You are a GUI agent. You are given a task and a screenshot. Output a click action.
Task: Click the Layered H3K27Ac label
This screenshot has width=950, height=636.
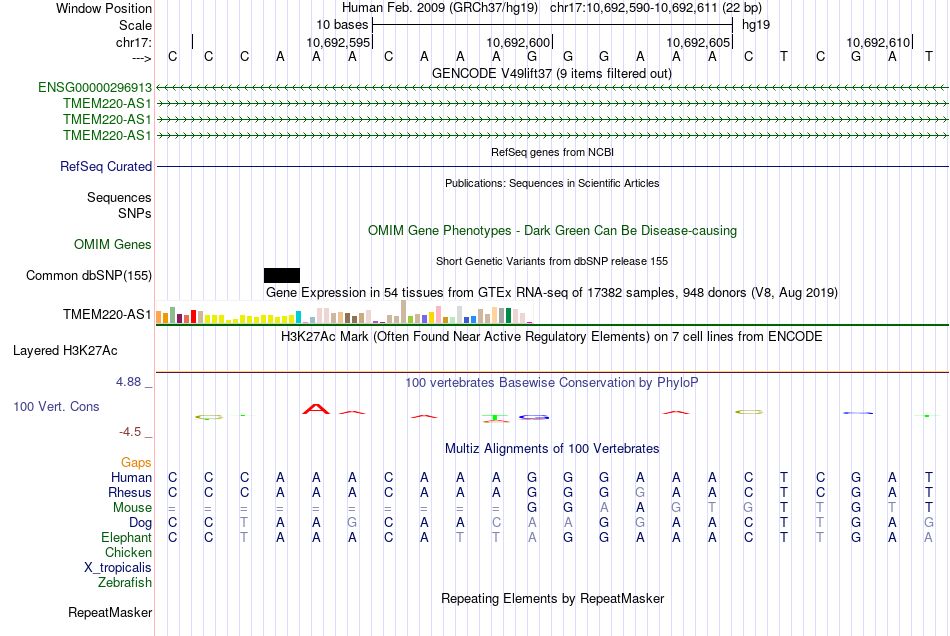click(x=65, y=351)
